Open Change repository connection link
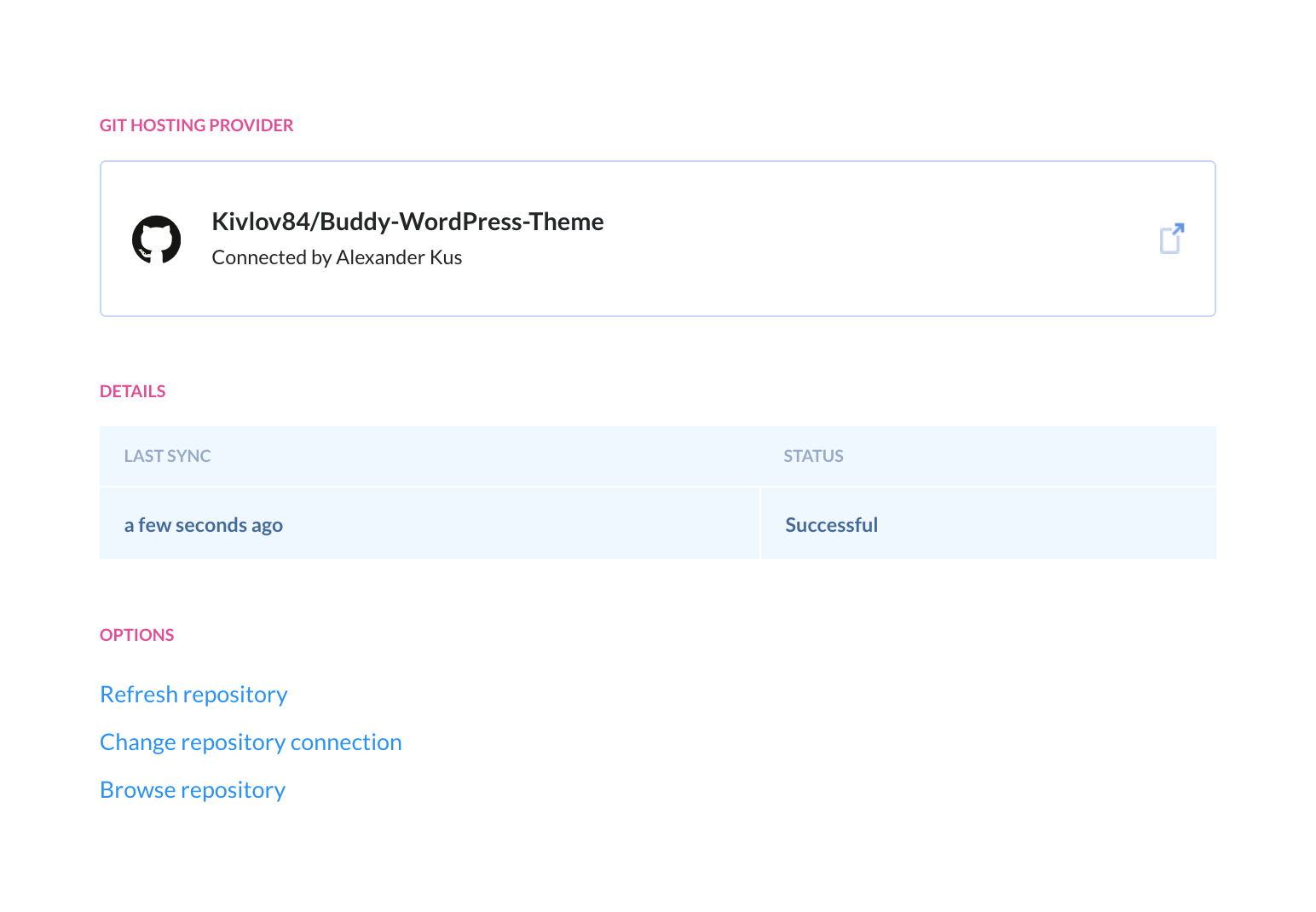This screenshot has width=1316, height=912. (x=251, y=742)
